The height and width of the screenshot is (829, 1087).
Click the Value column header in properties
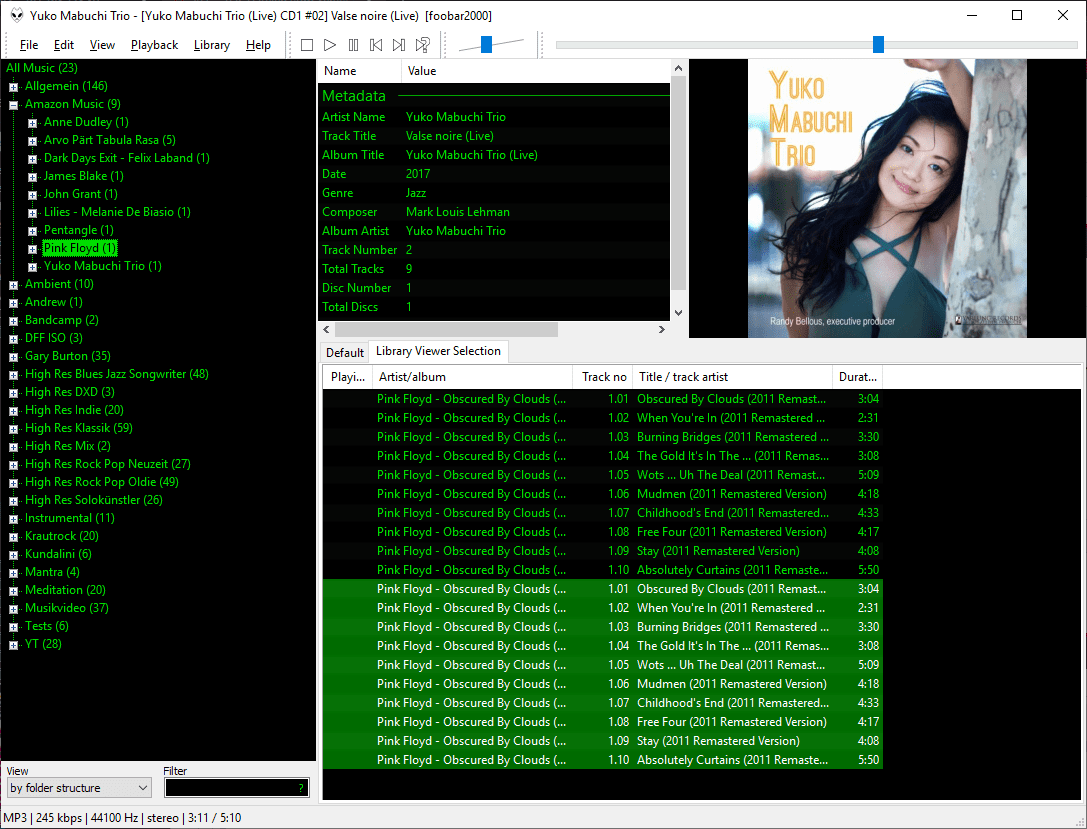point(535,71)
